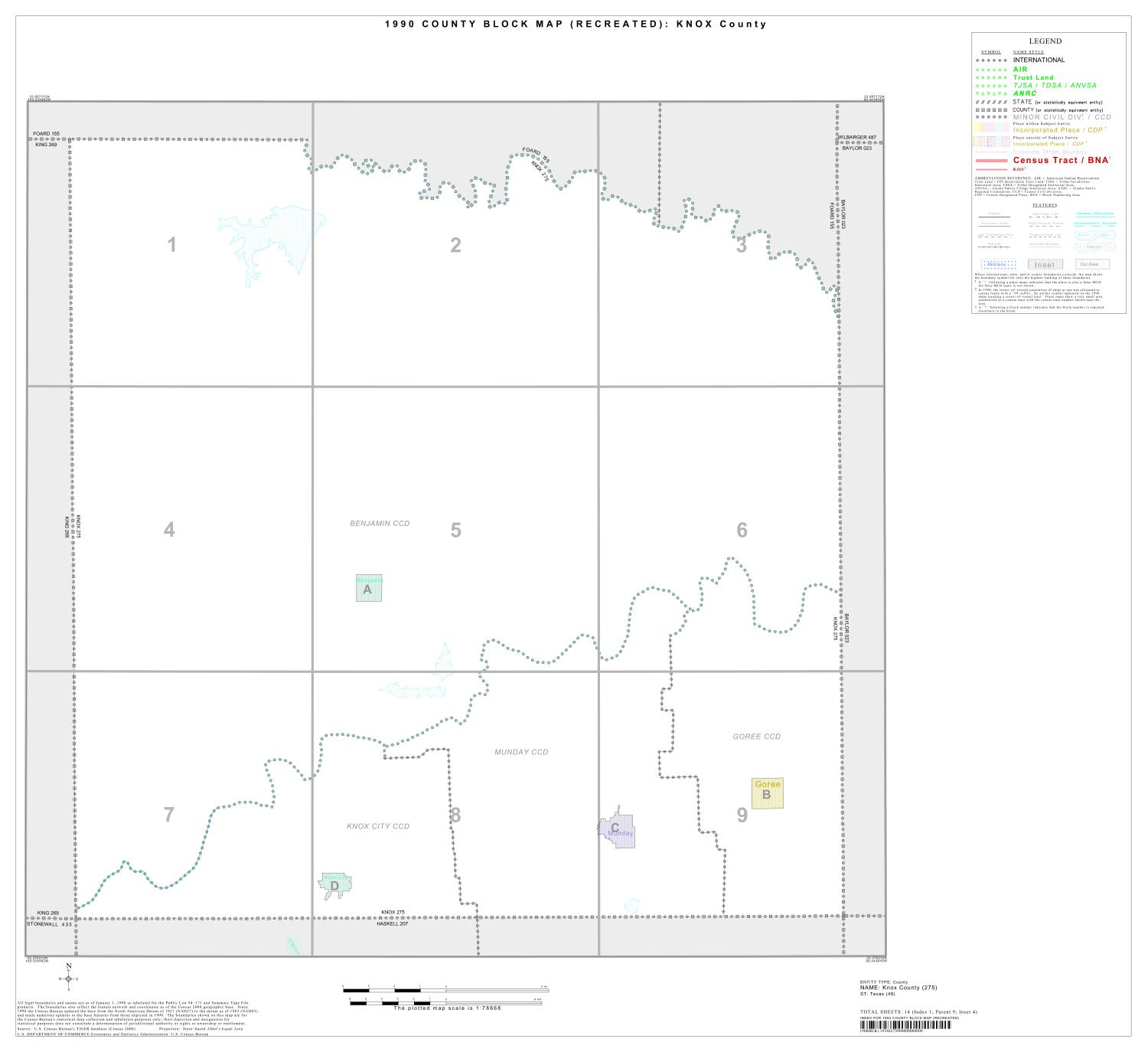This screenshot has height=1052, width=1148.
Task: Click the COUNTY boundary symbol in legend
Action: click(x=991, y=110)
